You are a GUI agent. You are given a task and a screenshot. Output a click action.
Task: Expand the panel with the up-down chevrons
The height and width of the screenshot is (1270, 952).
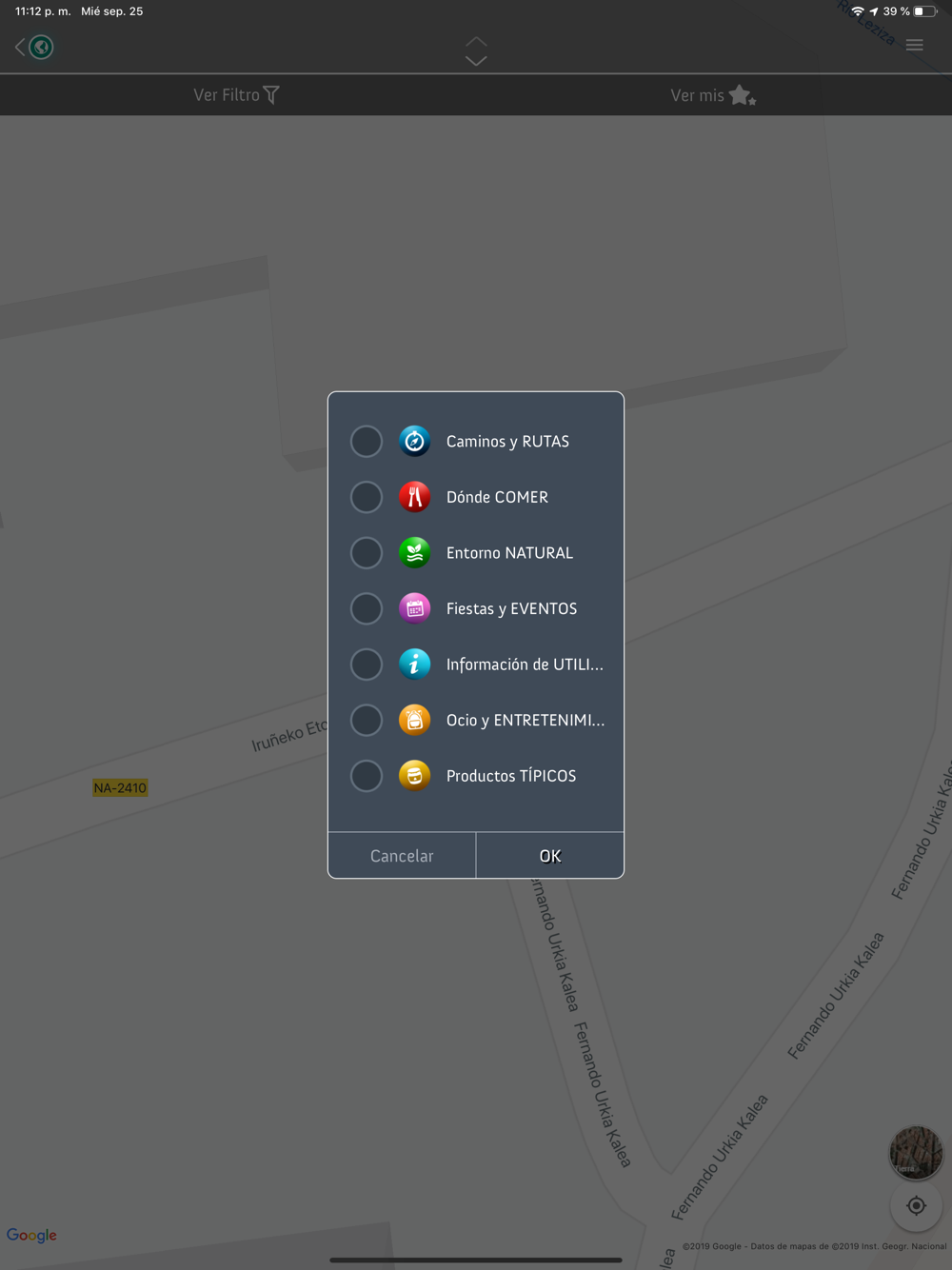coord(476,51)
